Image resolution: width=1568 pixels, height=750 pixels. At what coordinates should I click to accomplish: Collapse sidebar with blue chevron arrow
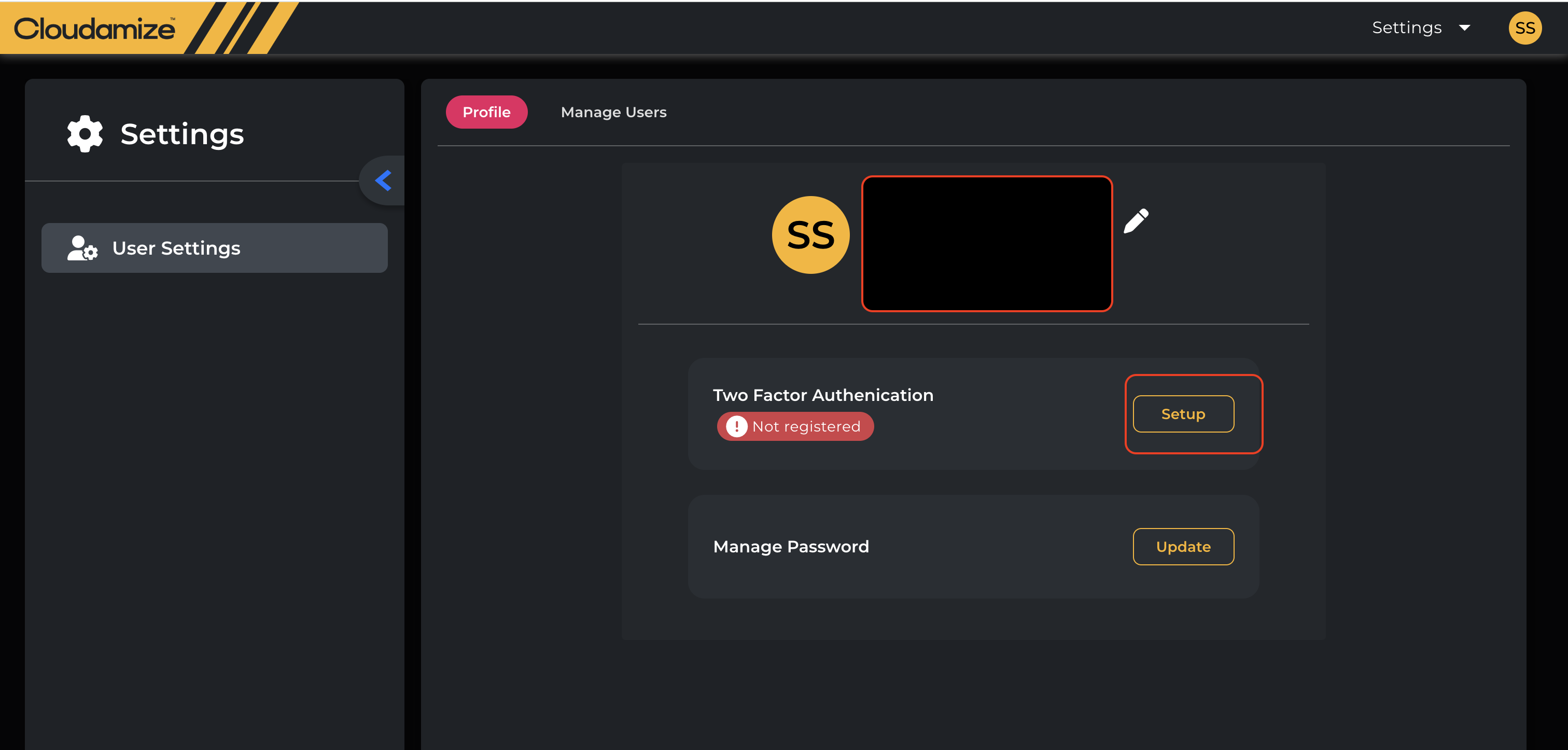coord(384,180)
